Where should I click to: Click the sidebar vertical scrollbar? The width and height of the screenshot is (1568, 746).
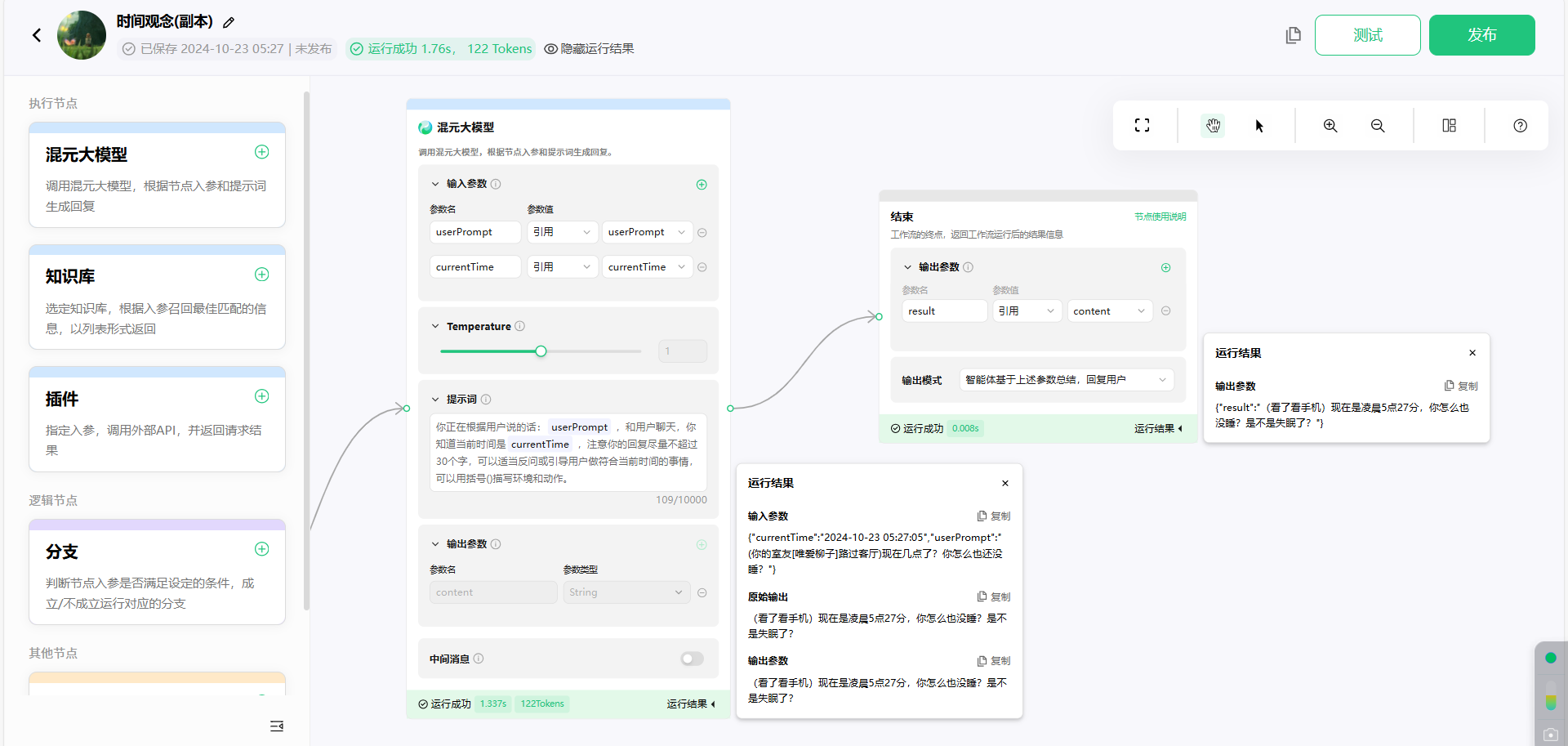click(x=306, y=351)
